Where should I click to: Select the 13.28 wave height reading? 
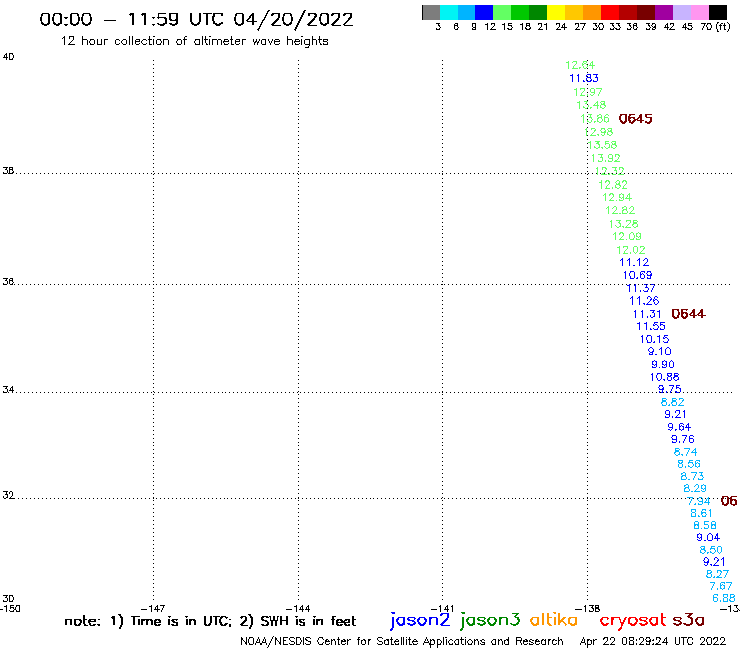coord(623,224)
